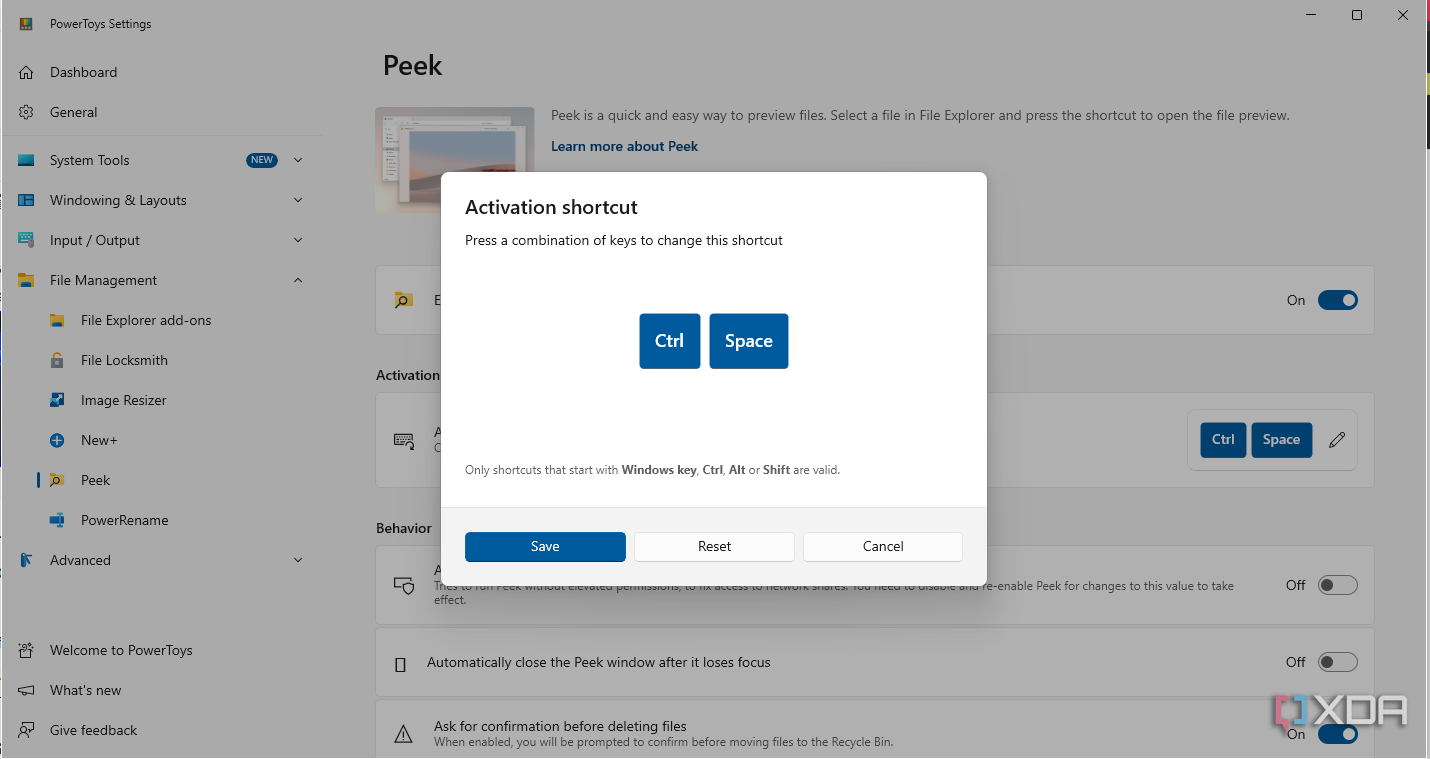Turn off the Enable Peek toggle
This screenshot has width=1430, height=759.
coord(1337,300)
